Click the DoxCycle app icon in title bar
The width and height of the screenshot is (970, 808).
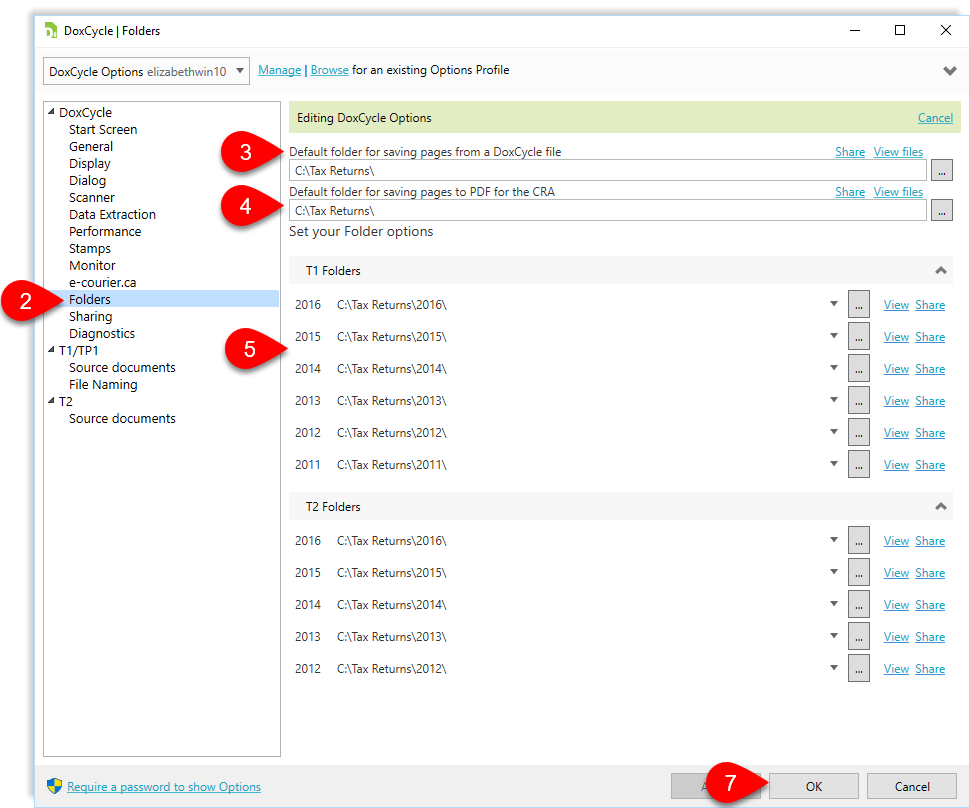51,30
